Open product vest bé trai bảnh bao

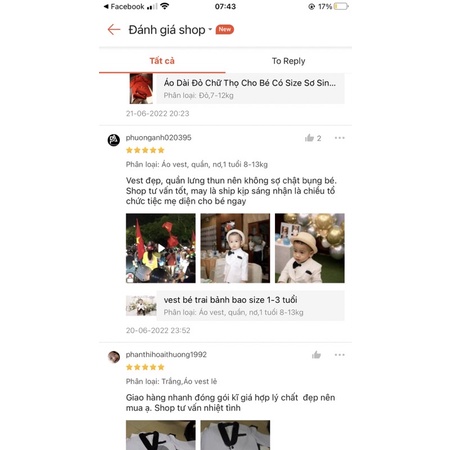pyautogui.click(x=235, y=306)
